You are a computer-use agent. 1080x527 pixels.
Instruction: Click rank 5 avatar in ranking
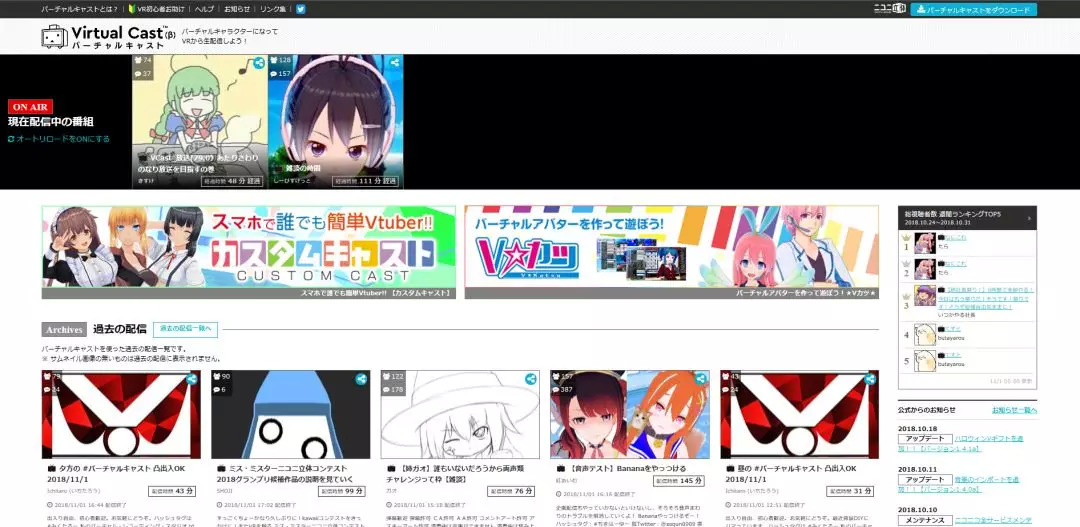[924, 361]
